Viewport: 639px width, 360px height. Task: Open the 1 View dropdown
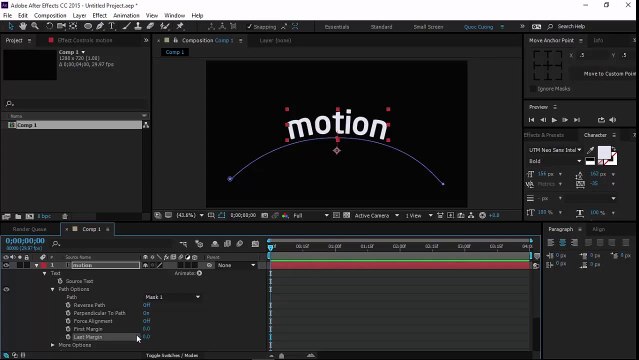[x=419, y=215]
